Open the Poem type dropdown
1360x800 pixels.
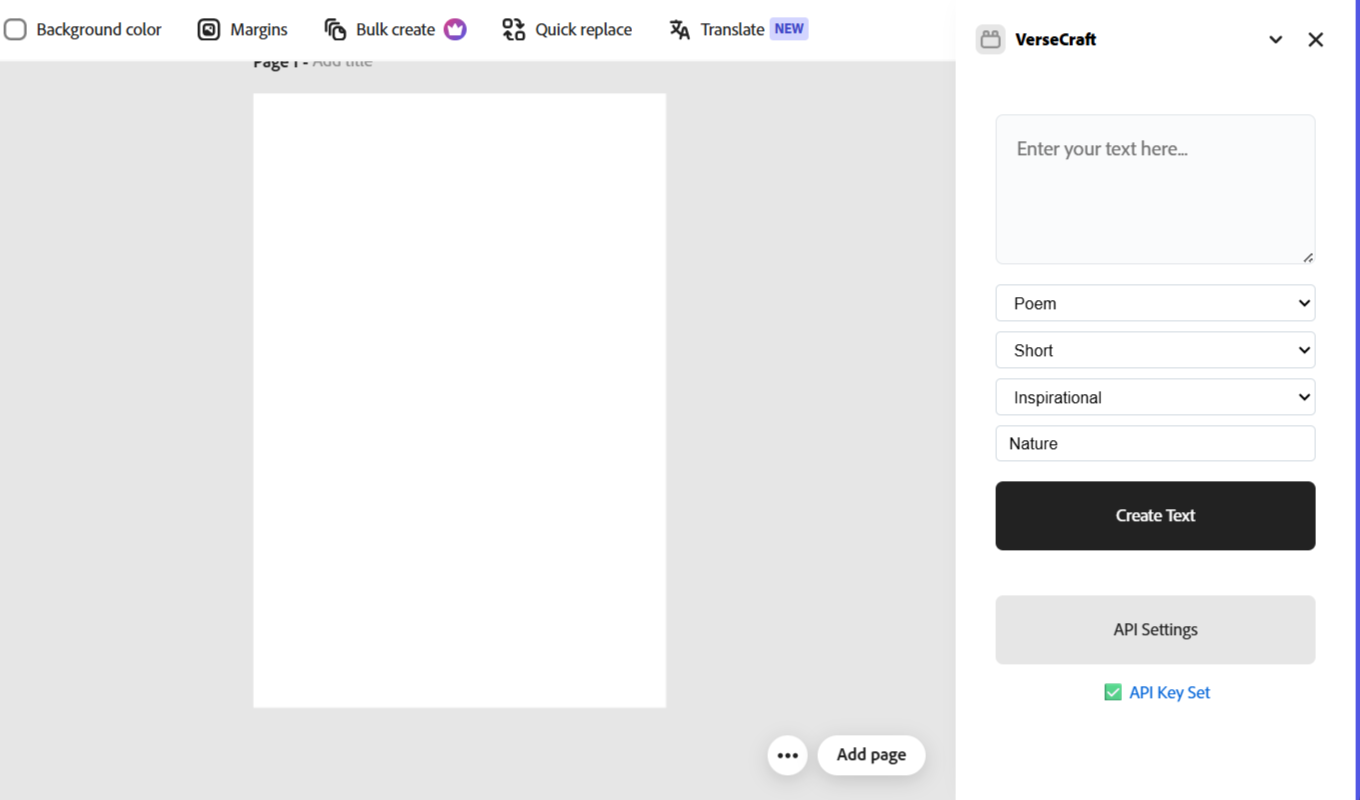pyautogui.click(x=1155, y=303)
